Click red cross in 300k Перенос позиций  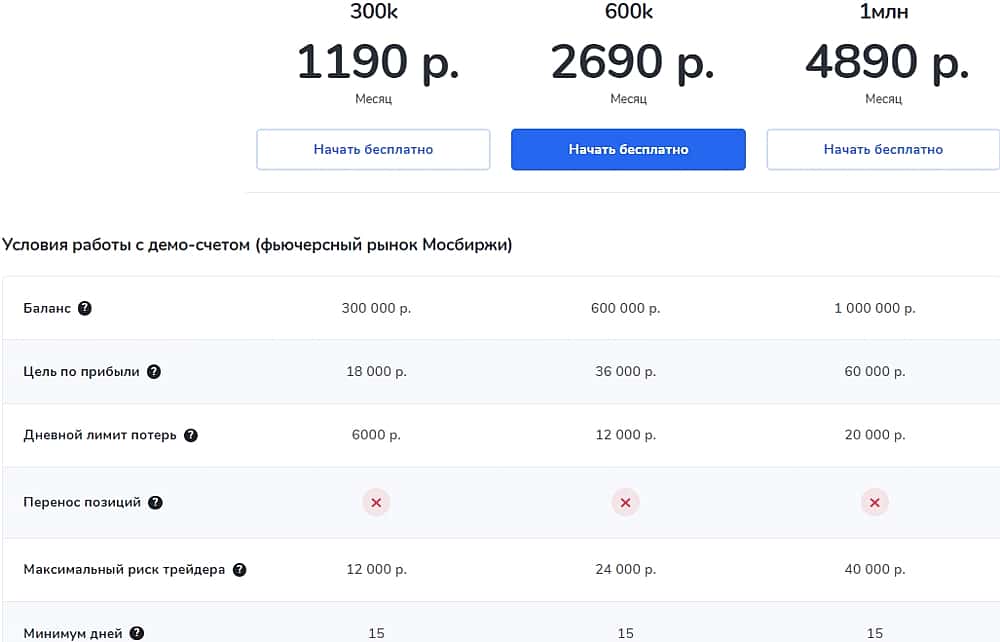point(376,502)
